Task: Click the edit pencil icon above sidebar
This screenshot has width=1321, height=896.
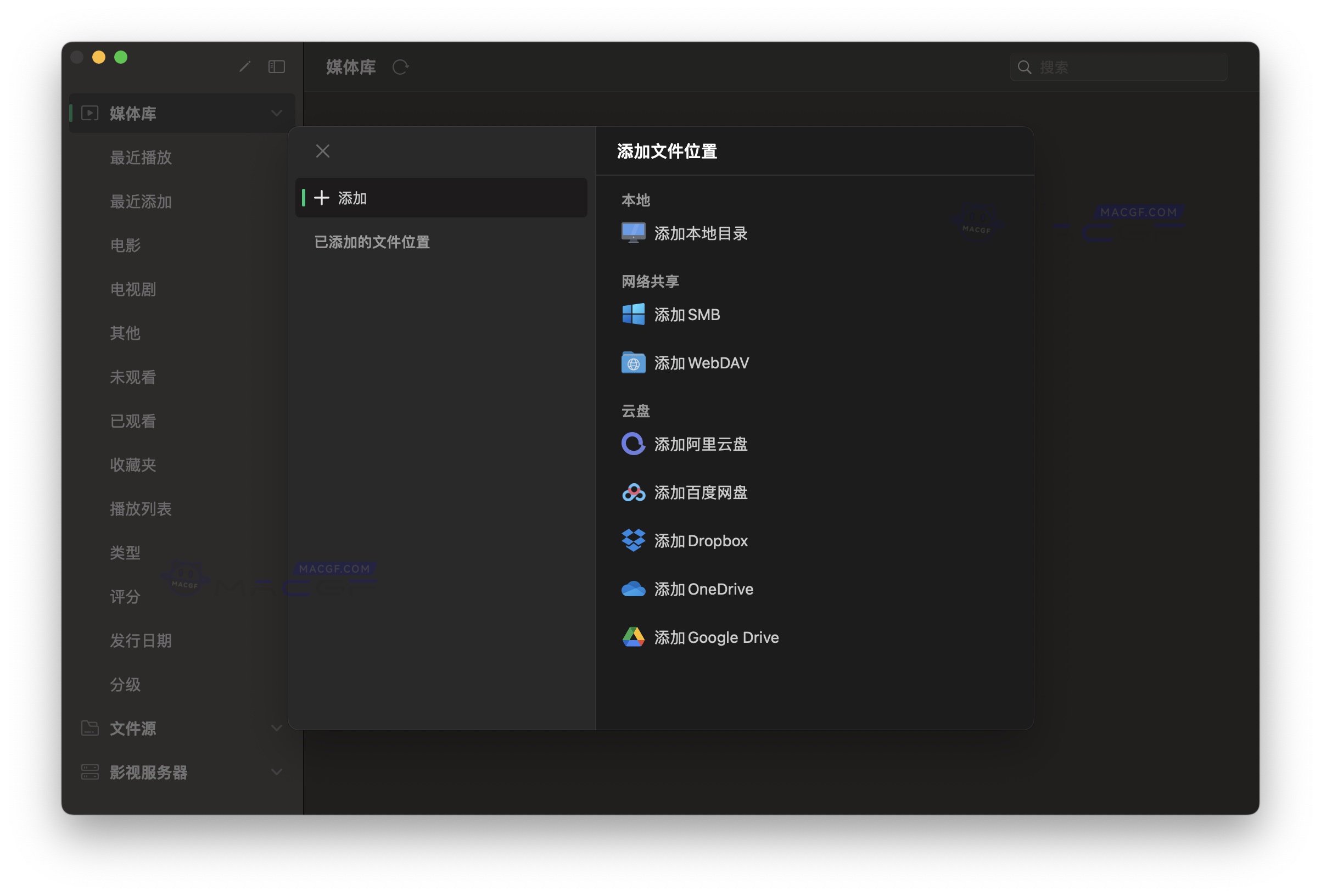Action: pyautogui.click(x=245, y=66)
